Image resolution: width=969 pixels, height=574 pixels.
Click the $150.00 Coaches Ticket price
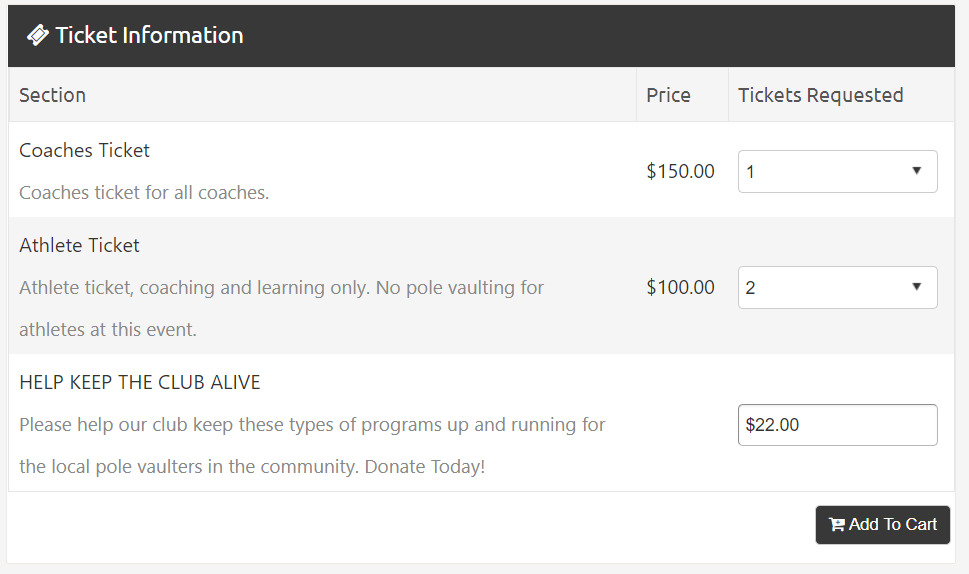click(x=680, y=171)
